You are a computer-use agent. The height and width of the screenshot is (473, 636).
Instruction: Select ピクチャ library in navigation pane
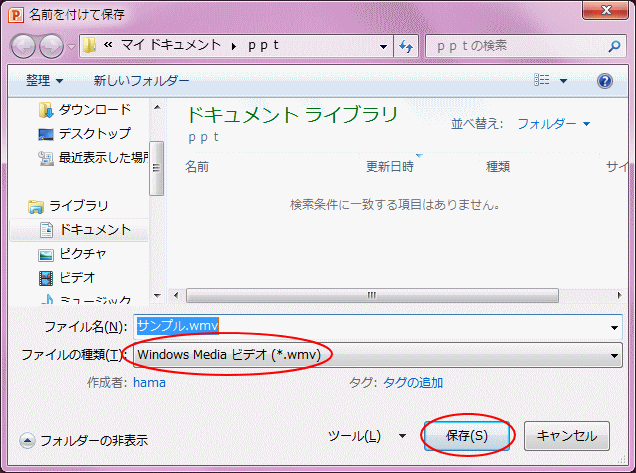point(83,254)
